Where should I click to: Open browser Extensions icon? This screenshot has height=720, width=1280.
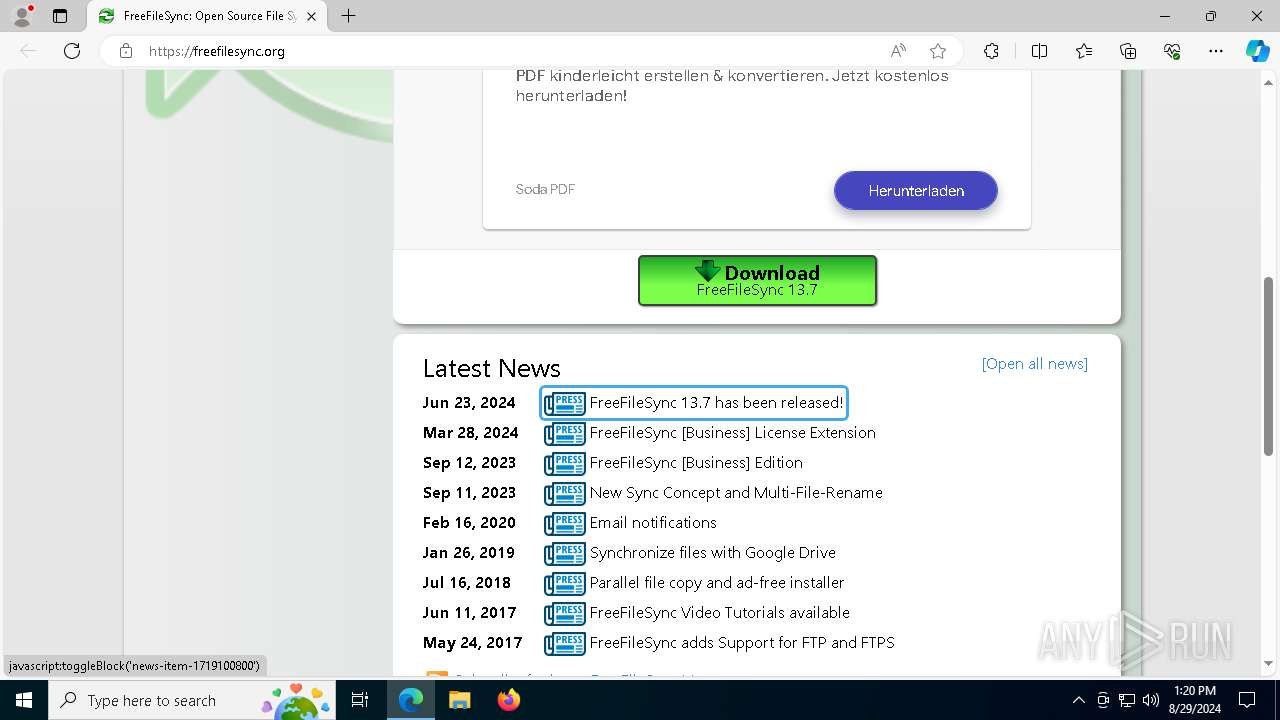coord(991,51)
